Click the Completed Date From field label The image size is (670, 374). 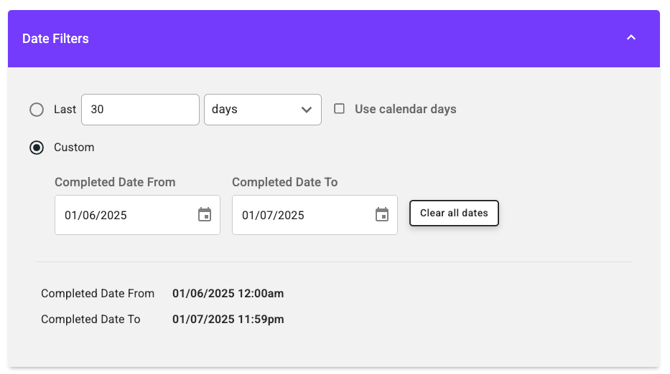[x=115, y=182]
